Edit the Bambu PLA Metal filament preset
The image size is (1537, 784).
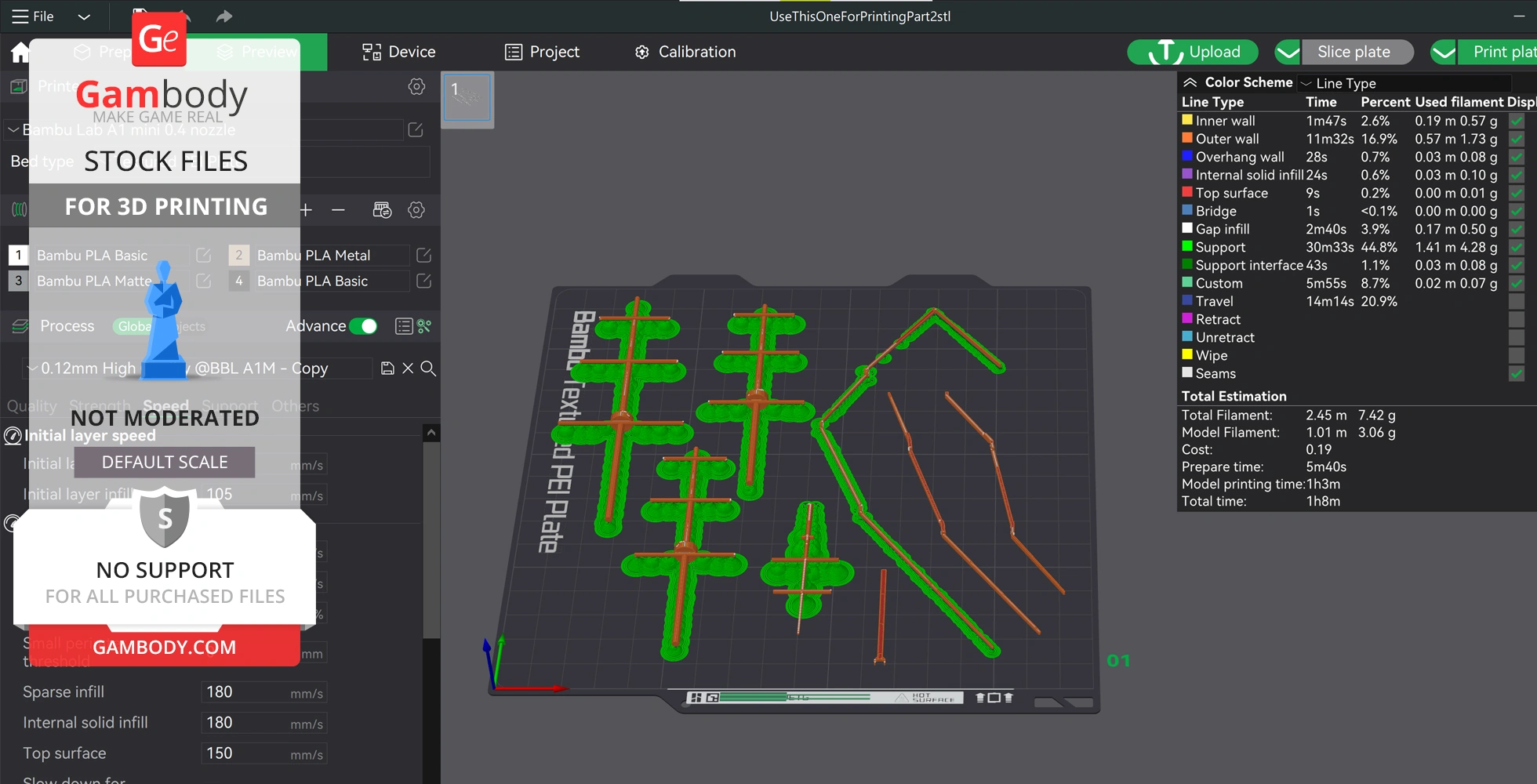[x=423, y=256]
